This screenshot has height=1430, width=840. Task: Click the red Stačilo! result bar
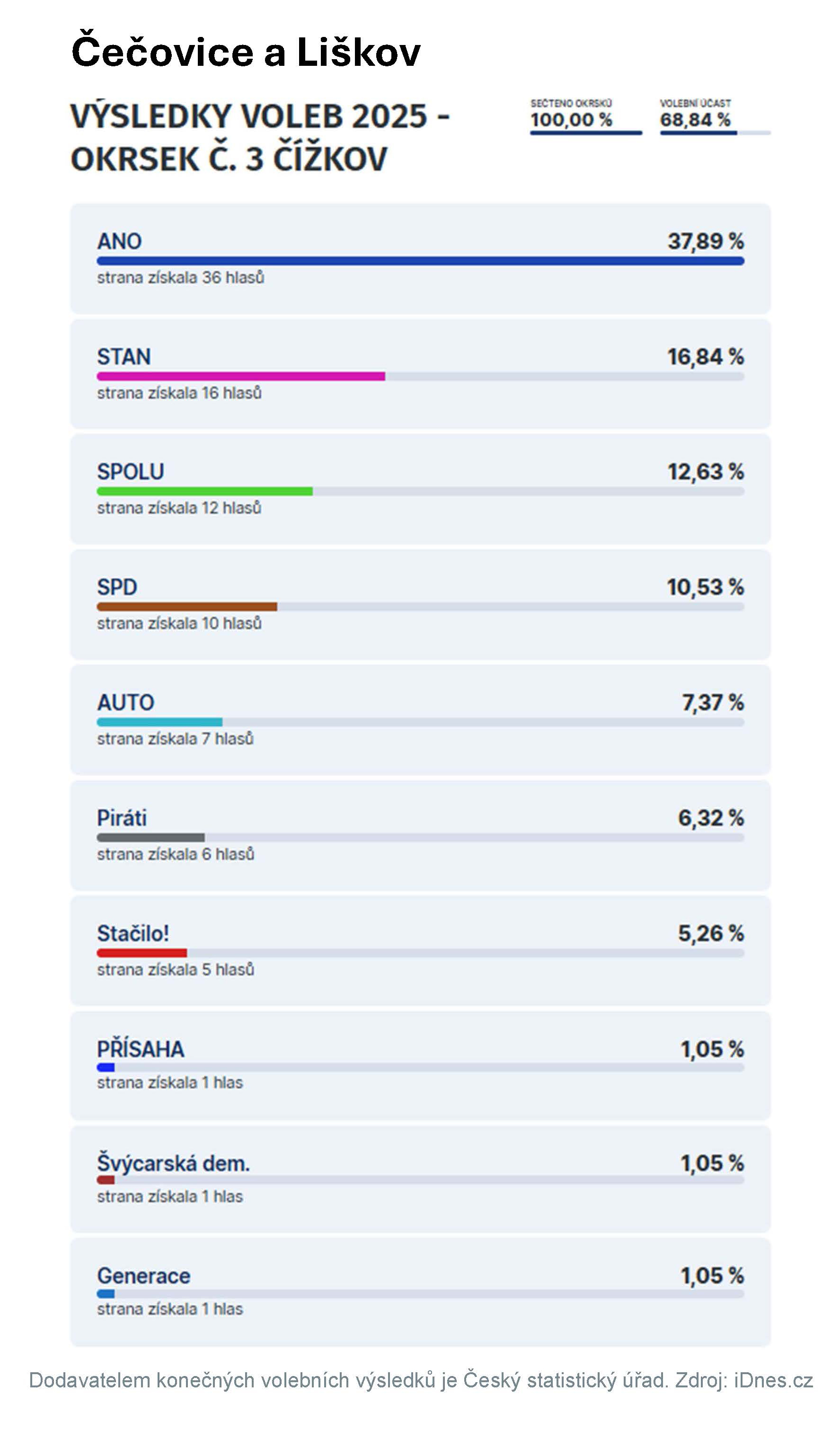click(142, 953)
